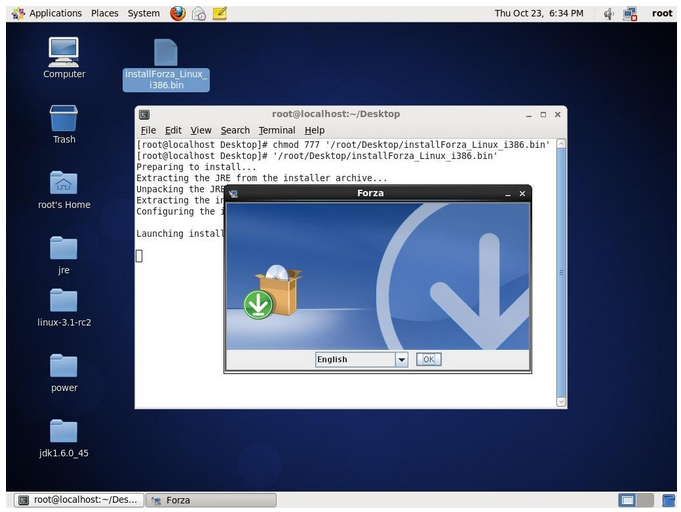Click the chmod 777 command line

point(343,145)
